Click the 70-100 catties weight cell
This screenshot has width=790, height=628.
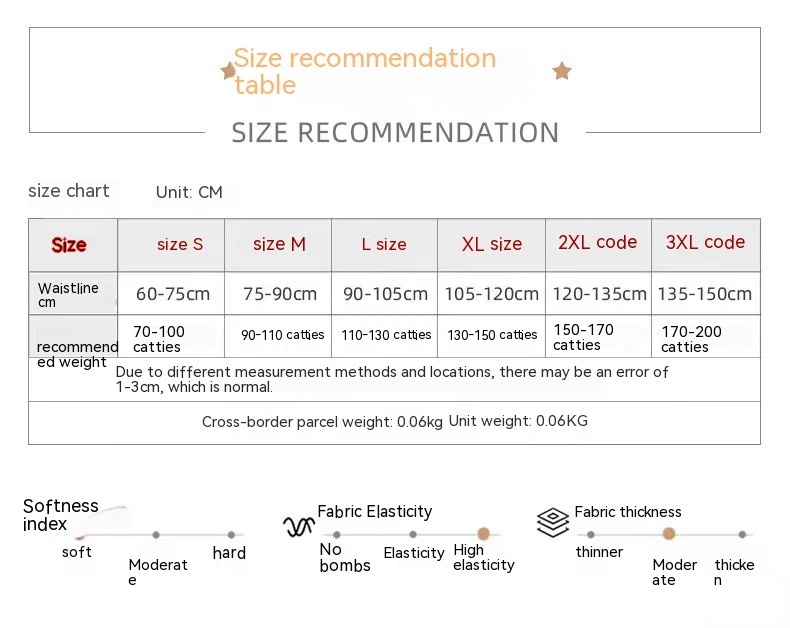[158, 338]
